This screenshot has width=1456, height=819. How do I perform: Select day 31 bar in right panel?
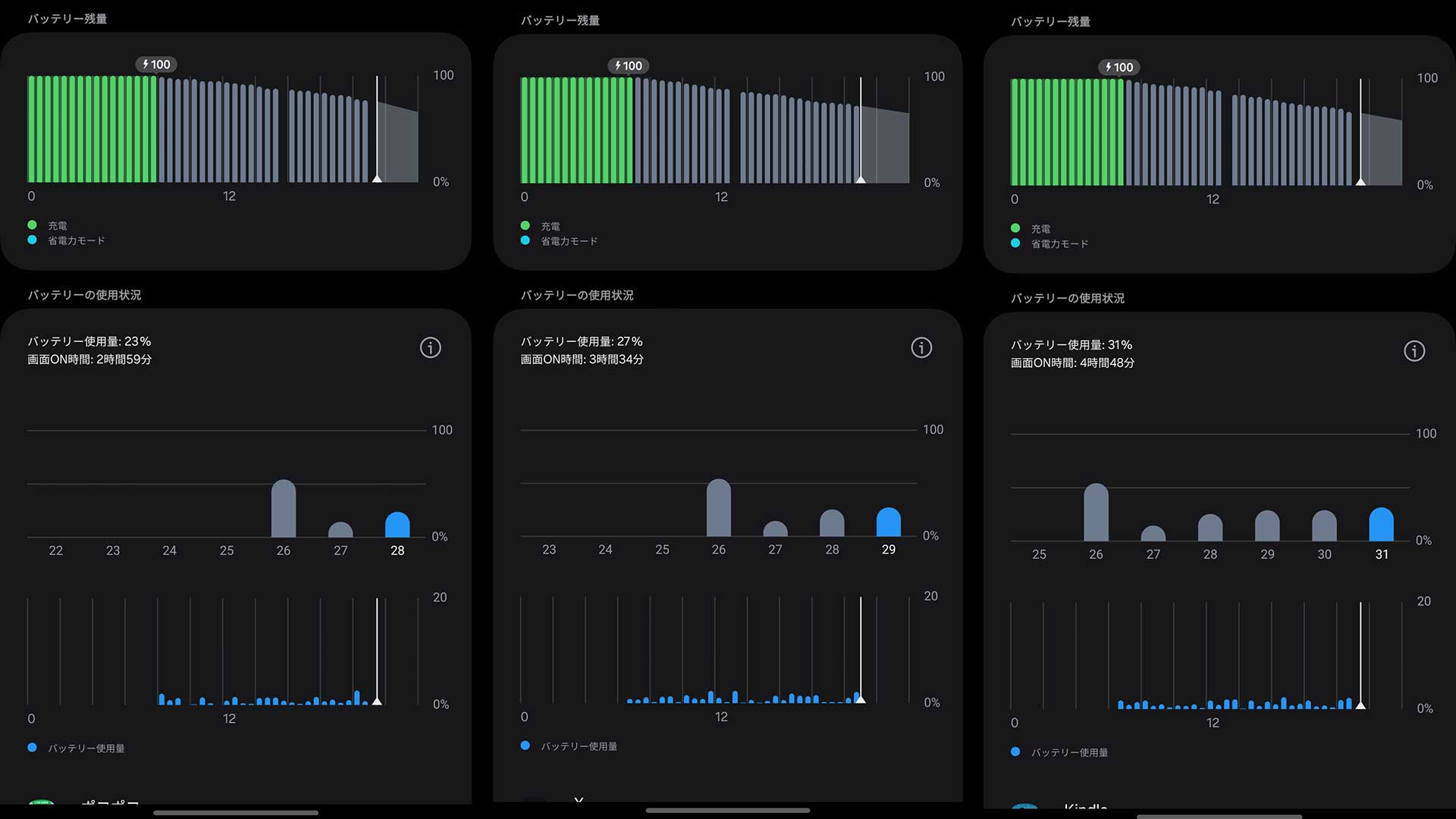pyautogui.click(x=1381, y=524)
